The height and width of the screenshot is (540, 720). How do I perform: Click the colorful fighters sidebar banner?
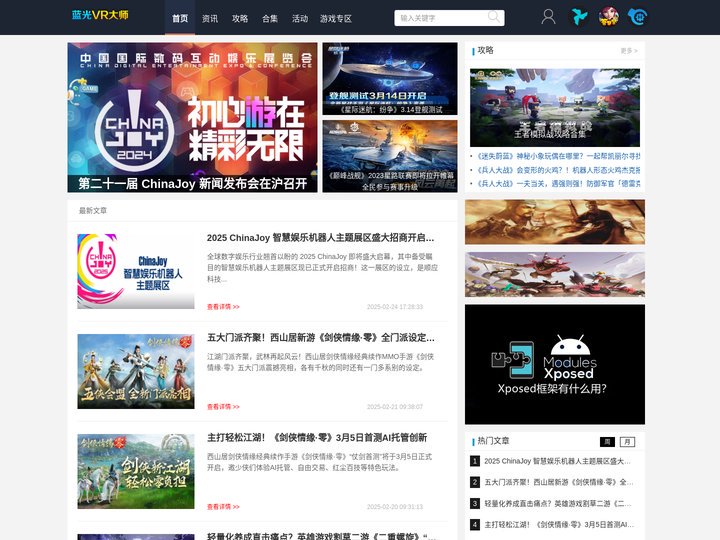click(x=555, y=274)
